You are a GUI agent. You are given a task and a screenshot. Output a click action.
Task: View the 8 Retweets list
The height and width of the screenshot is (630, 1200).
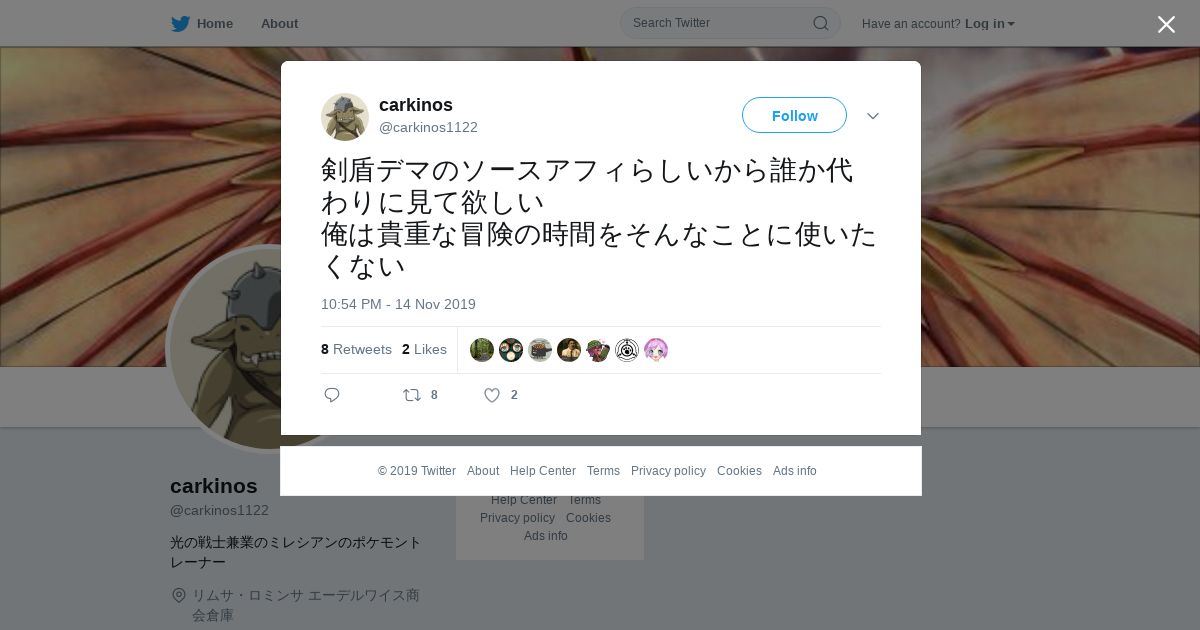tap(356, 349)
